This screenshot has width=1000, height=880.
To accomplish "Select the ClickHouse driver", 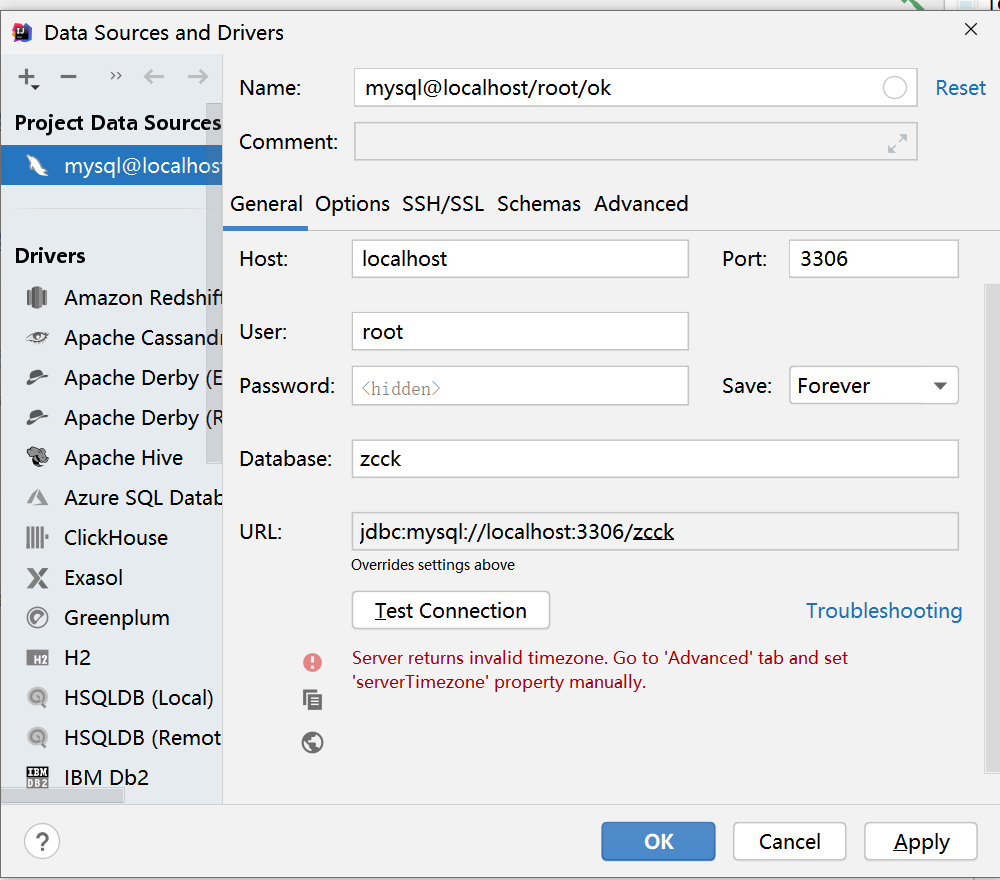I will point(115,538).
